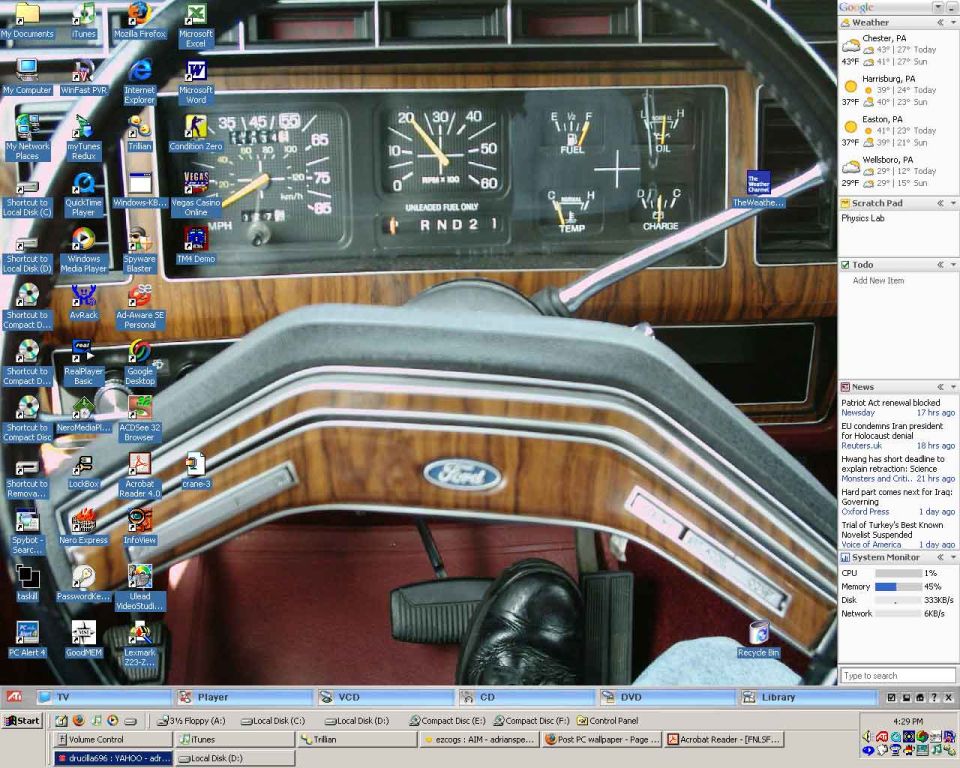This screenshot has height=768, width=960.
Task: Open the 'Patriot Act renewal blocked' news link
Action: pos(890,403)
